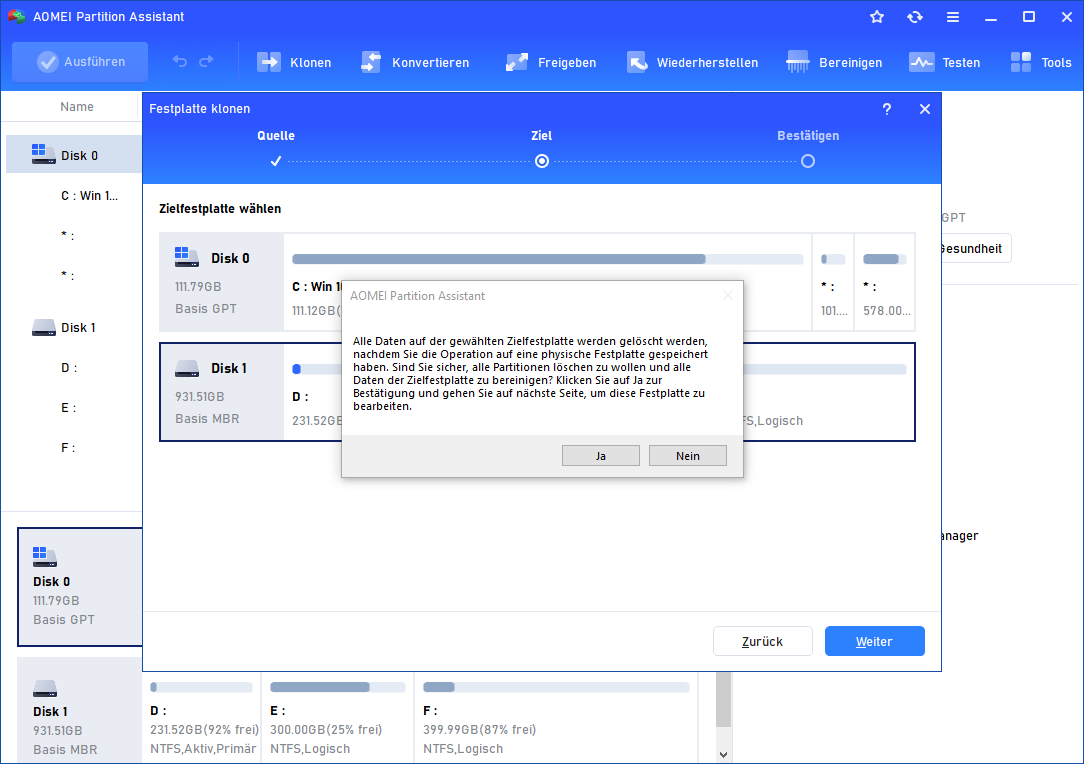Image resolution: width=1084 pixels, height=764 pixels.
Task: Click the undo arrow in toolbar
Action: [x=180, y=62]
